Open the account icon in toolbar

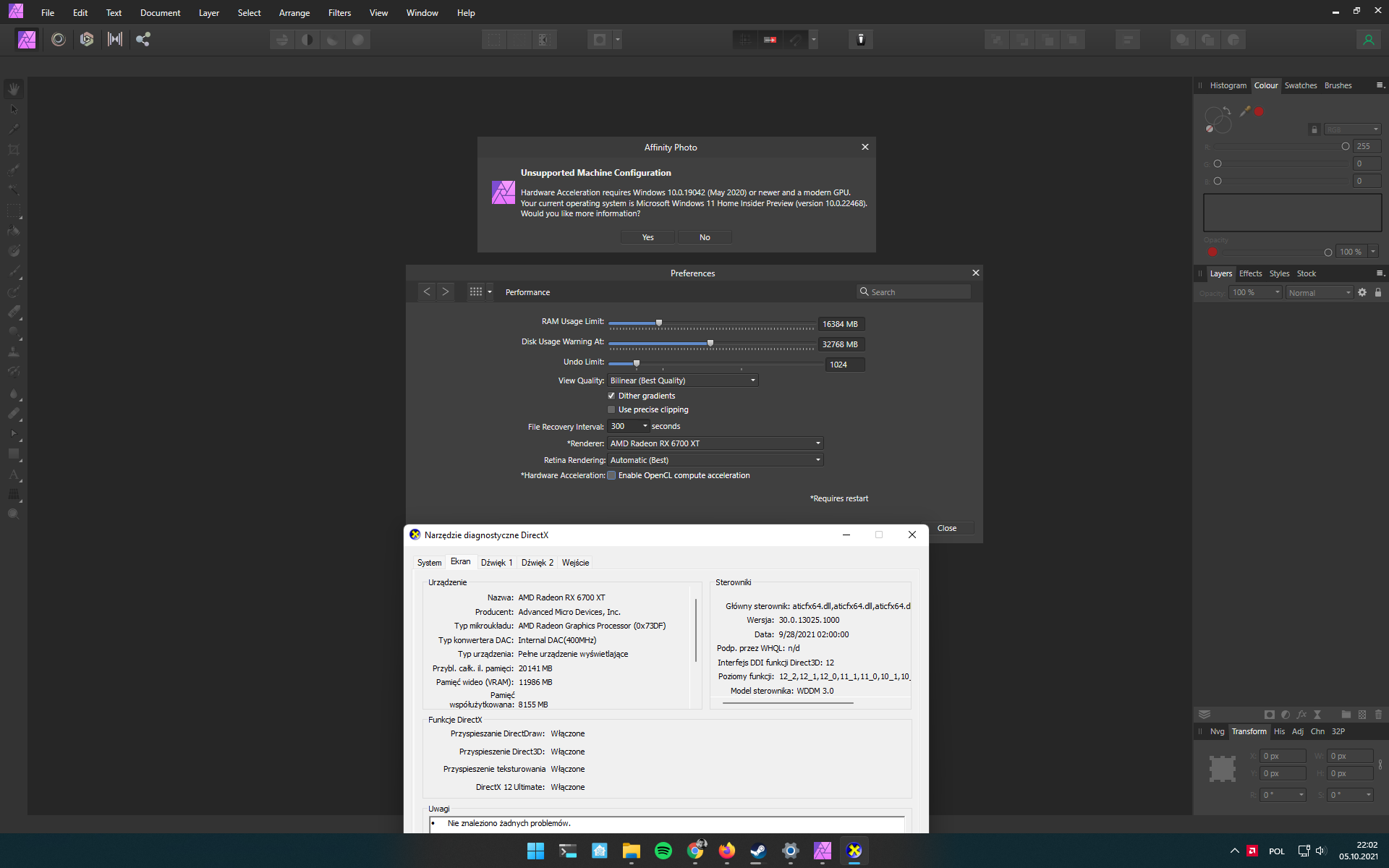(x=1368, y=40)
